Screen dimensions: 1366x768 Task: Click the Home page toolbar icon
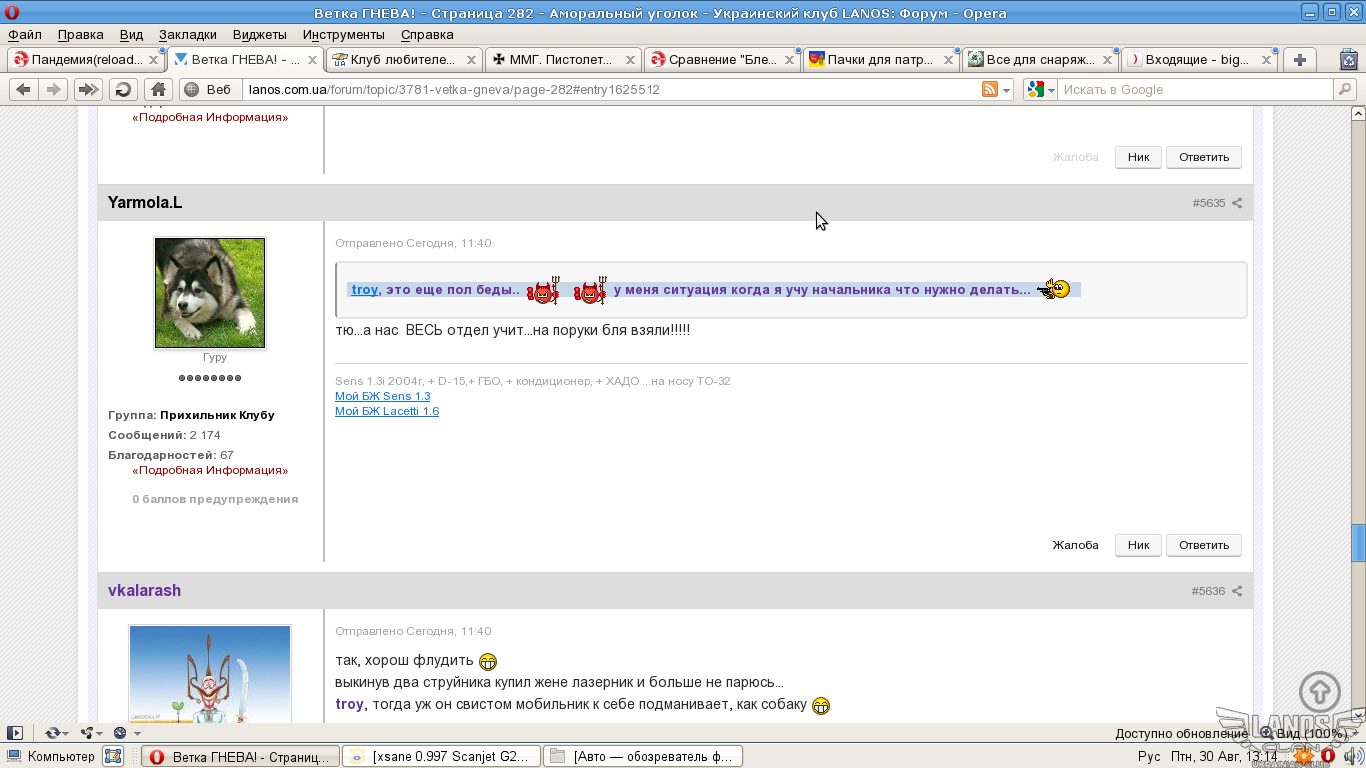point(158,89)
